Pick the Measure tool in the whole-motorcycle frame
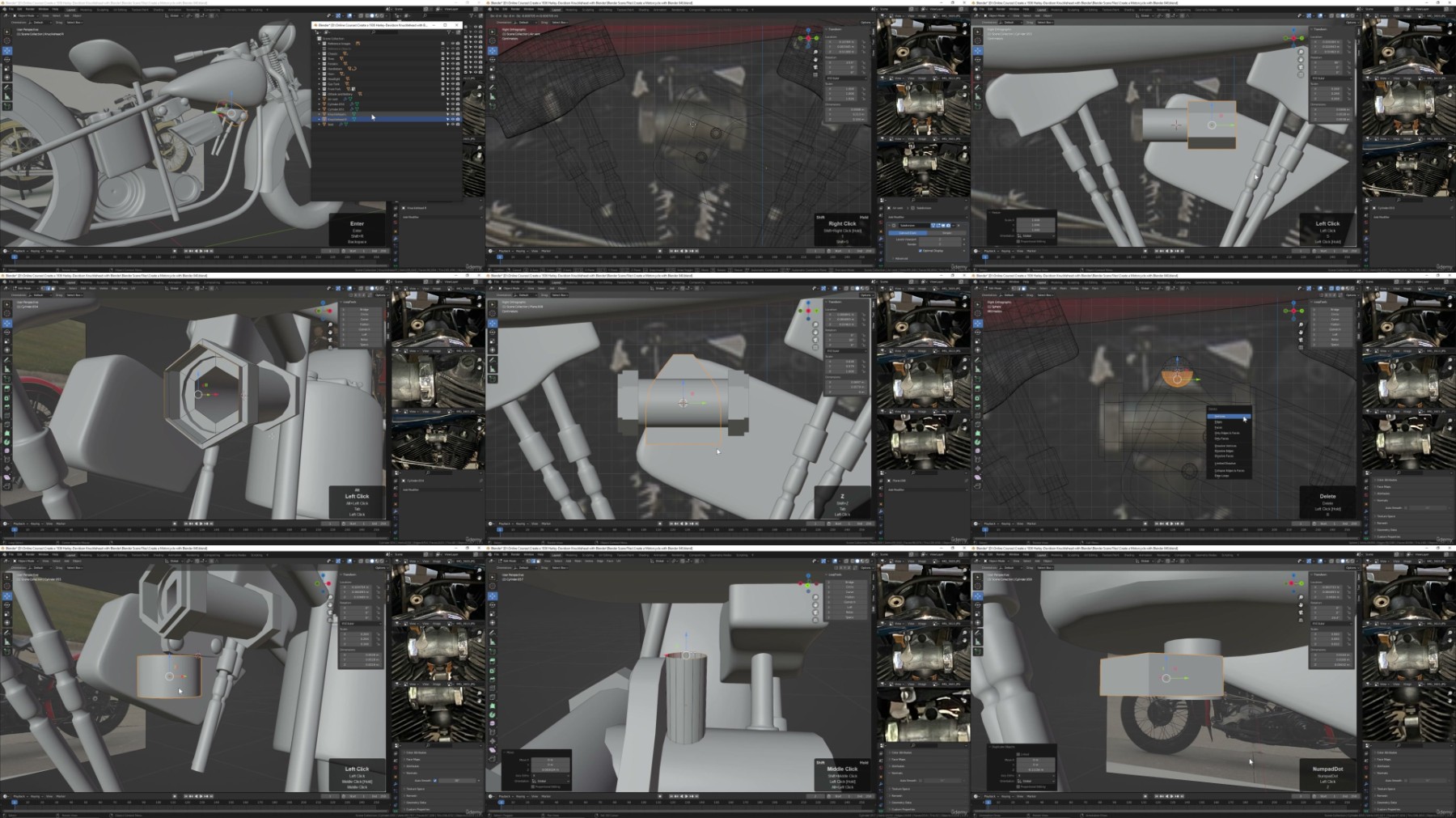This screenshot has width=1456, height=818. (7, 95)
